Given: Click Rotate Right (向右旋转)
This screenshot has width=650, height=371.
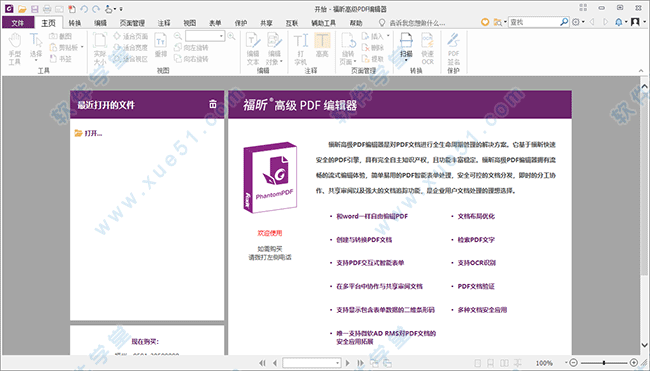Looking at the screenshot, I should [x=191, y=59].
